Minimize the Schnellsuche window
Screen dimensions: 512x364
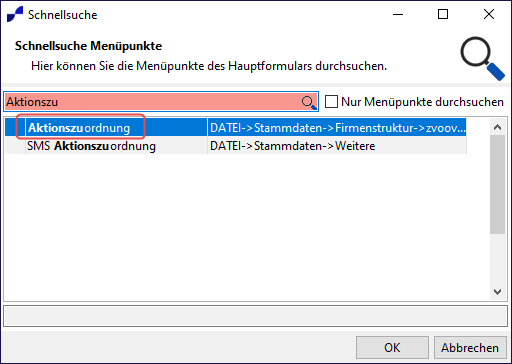[x=398, y=14]
